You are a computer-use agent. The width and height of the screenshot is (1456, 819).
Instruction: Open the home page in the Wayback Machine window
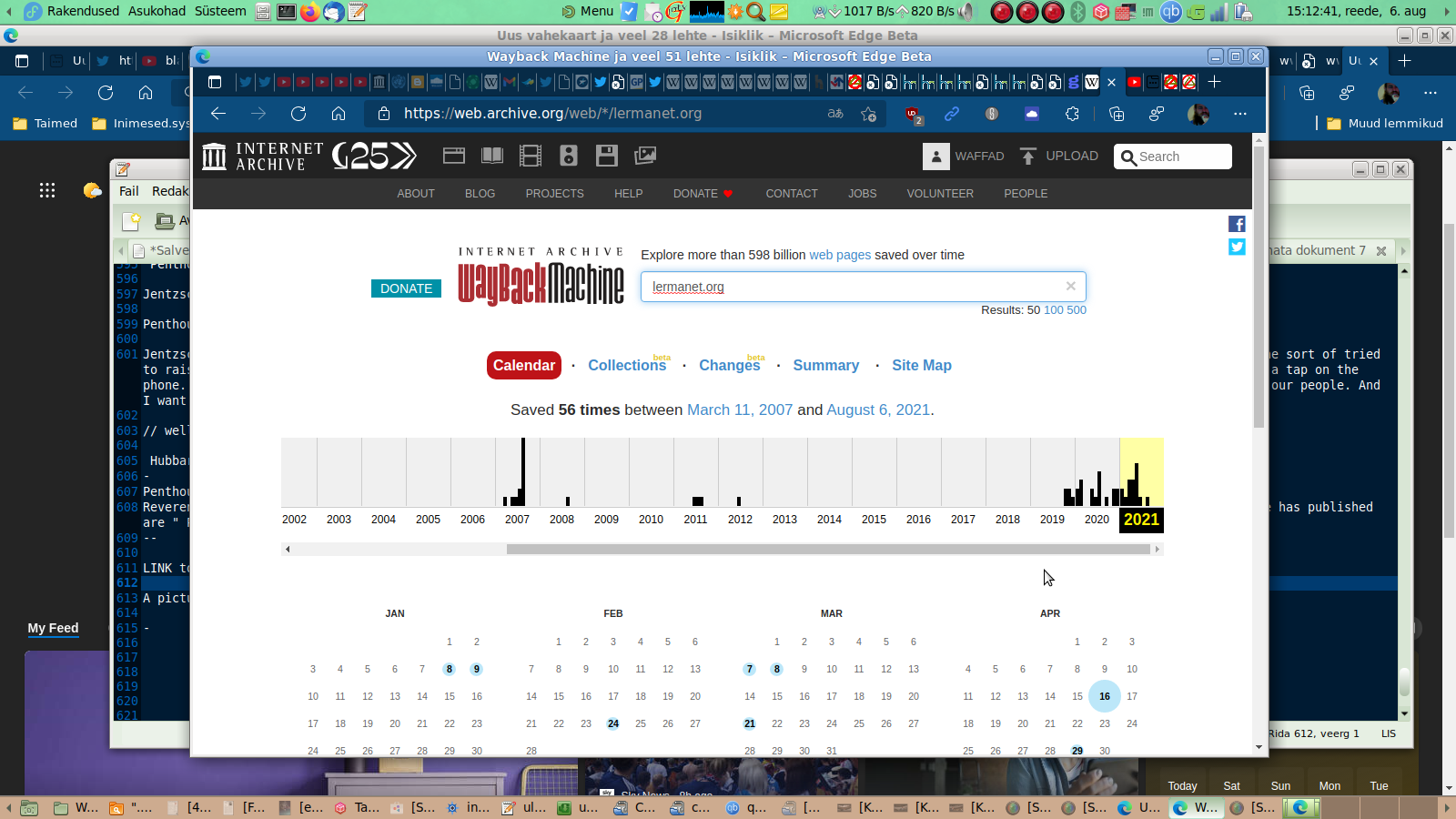pos(339,114)
